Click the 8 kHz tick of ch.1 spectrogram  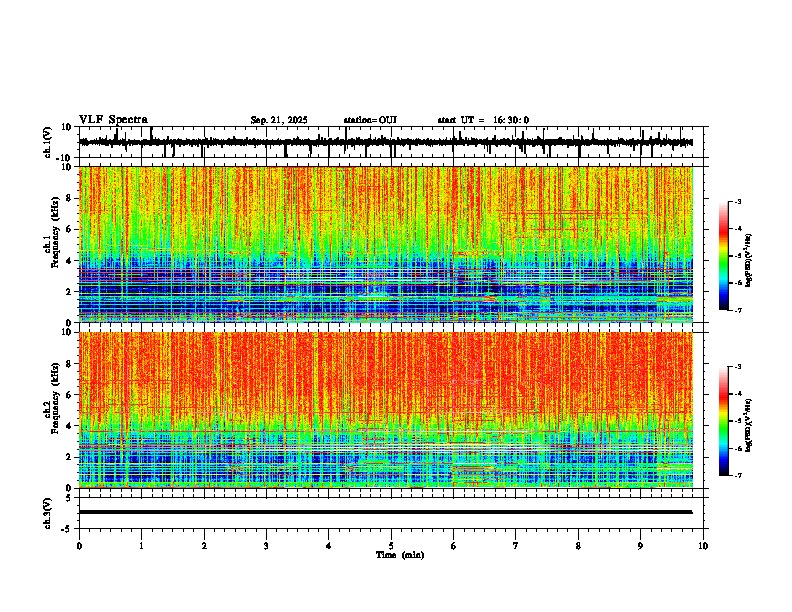(71, 198)
